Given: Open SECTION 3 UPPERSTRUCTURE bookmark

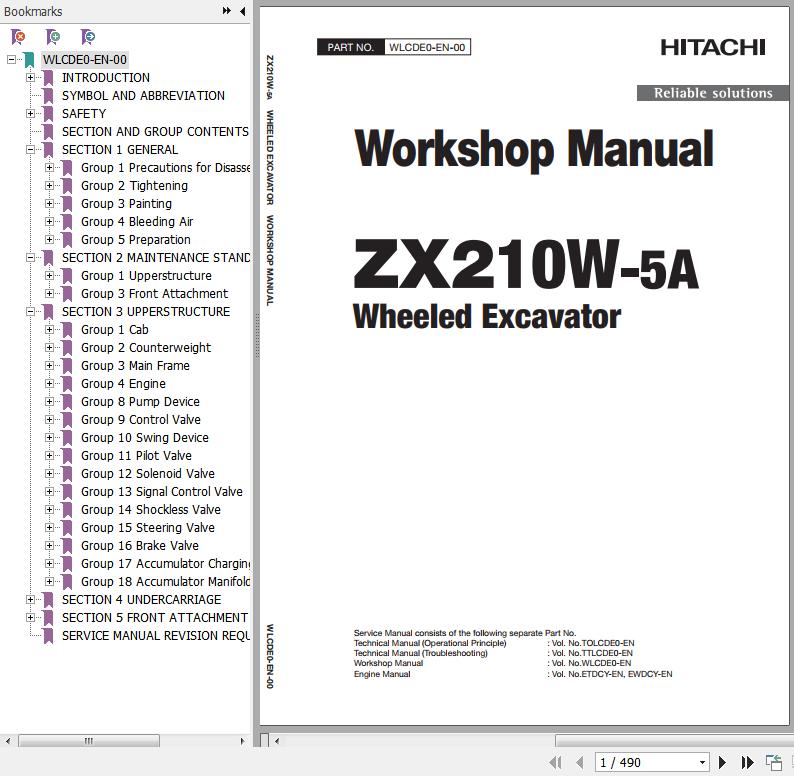Looking at the screenshot, I should [146, 312].
